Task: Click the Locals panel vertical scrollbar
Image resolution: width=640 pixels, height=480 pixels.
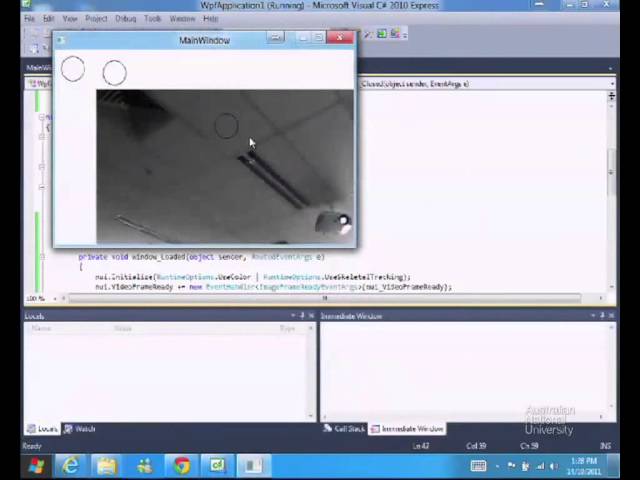Action: coord(311,371)
